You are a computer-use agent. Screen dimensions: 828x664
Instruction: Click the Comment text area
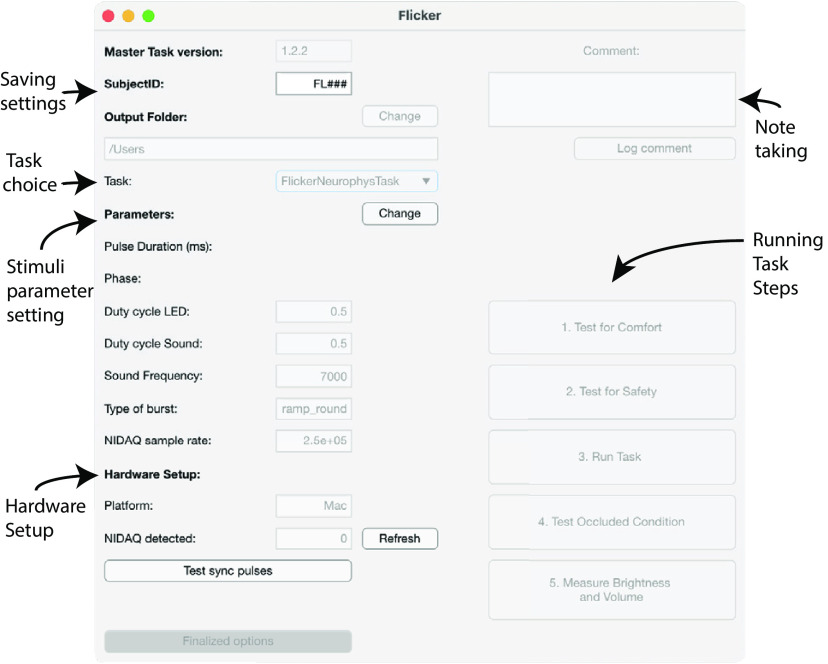(611, 99)
